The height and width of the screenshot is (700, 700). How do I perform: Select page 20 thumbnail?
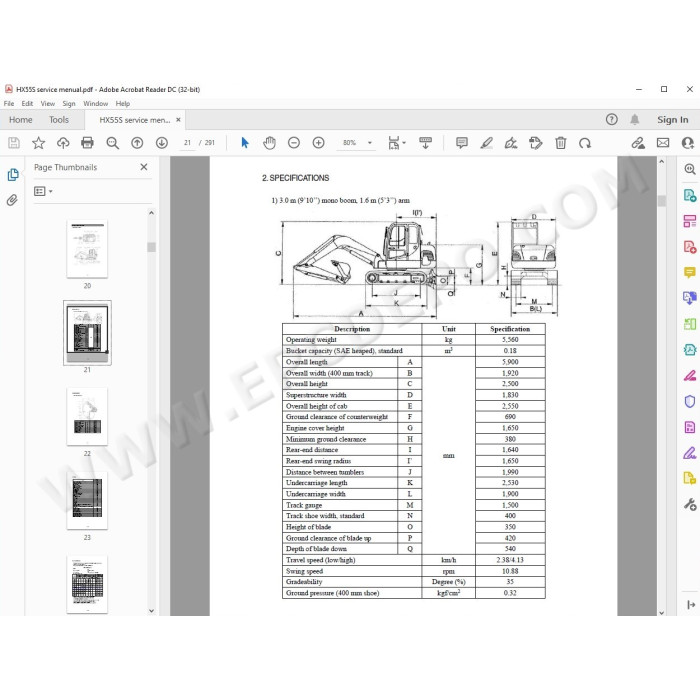[x=87, y=249]
